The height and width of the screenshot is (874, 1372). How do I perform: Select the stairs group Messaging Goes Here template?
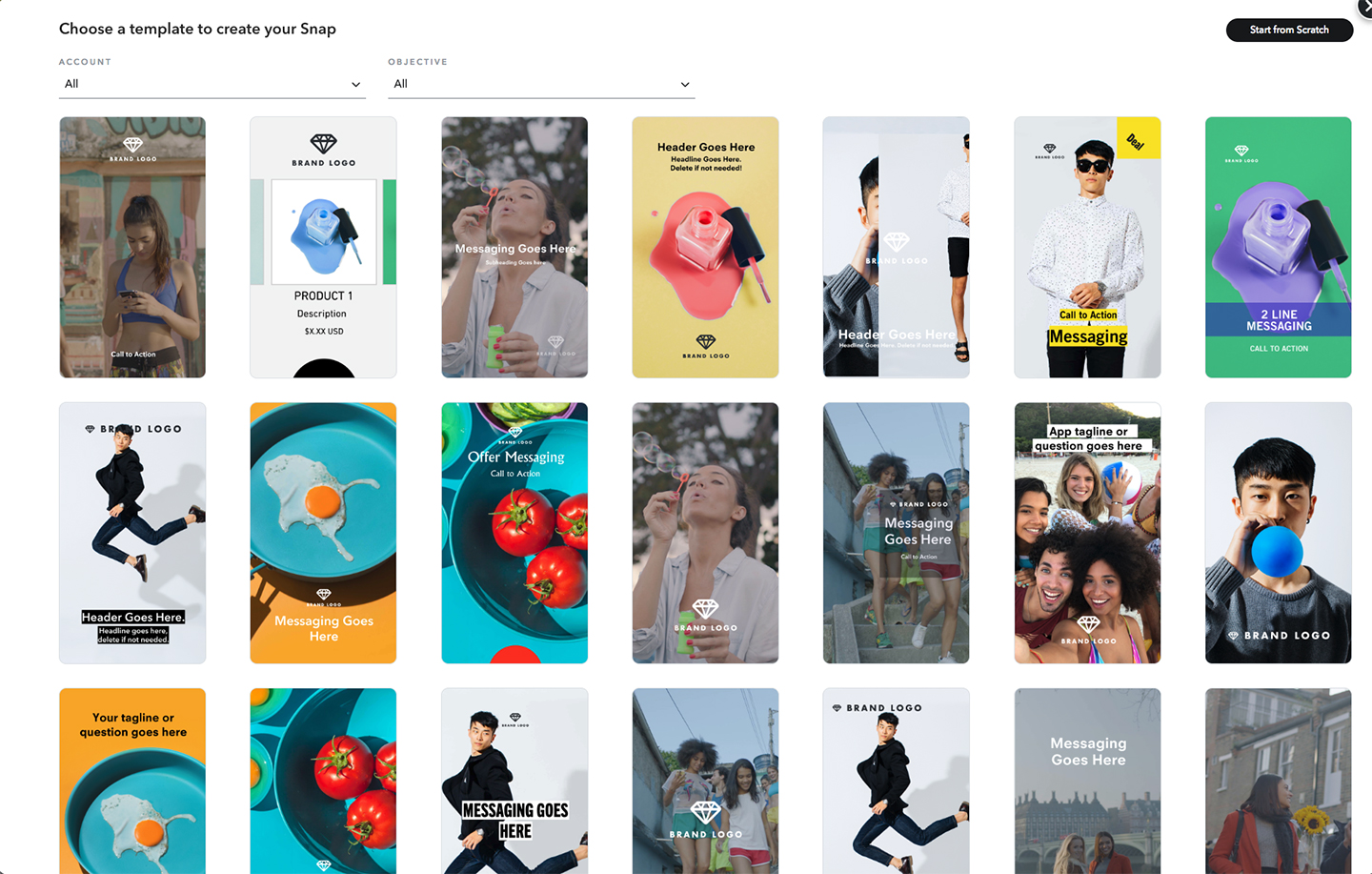click(896, 533)
